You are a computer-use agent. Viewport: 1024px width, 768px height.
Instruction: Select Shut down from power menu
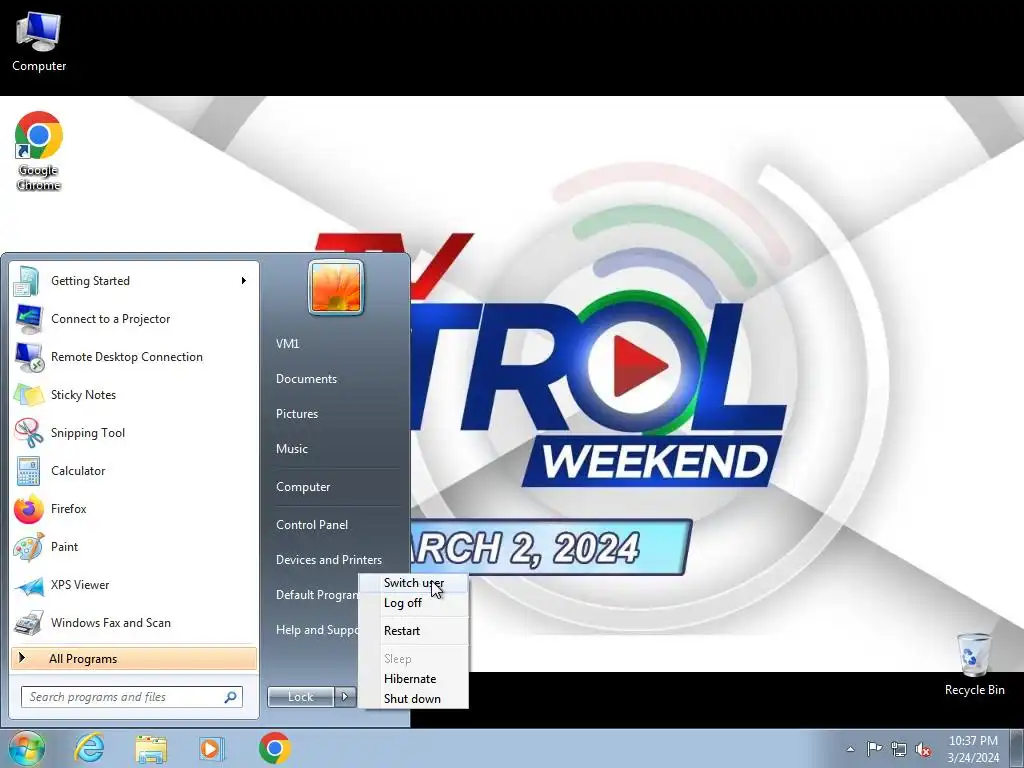[x=414, y=699]
